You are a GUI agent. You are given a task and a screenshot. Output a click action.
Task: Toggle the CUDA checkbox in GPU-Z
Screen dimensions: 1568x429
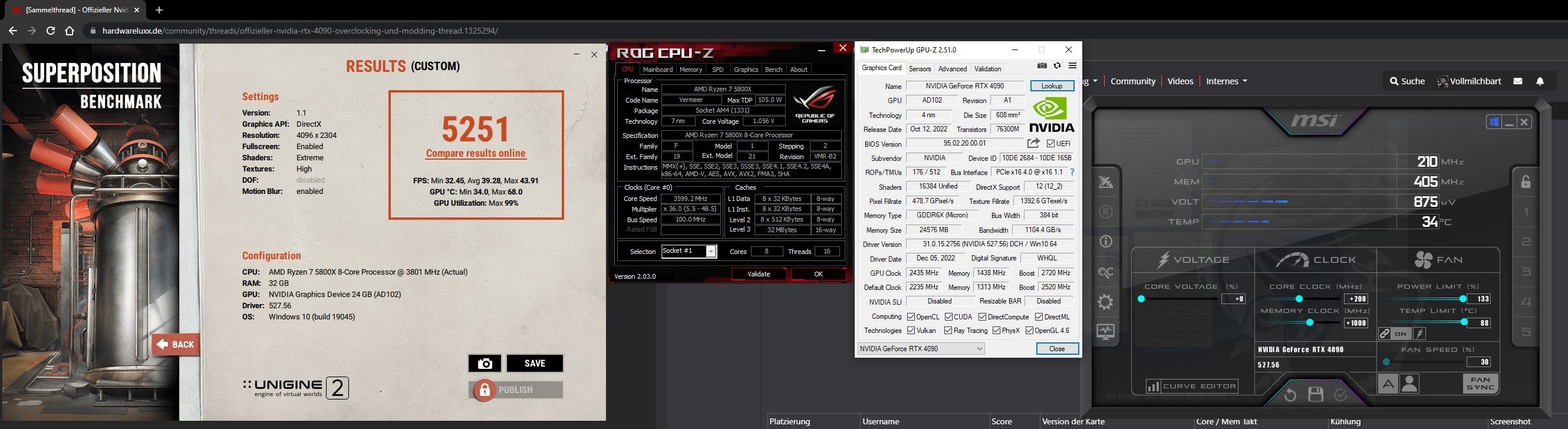tap(948, 317)
